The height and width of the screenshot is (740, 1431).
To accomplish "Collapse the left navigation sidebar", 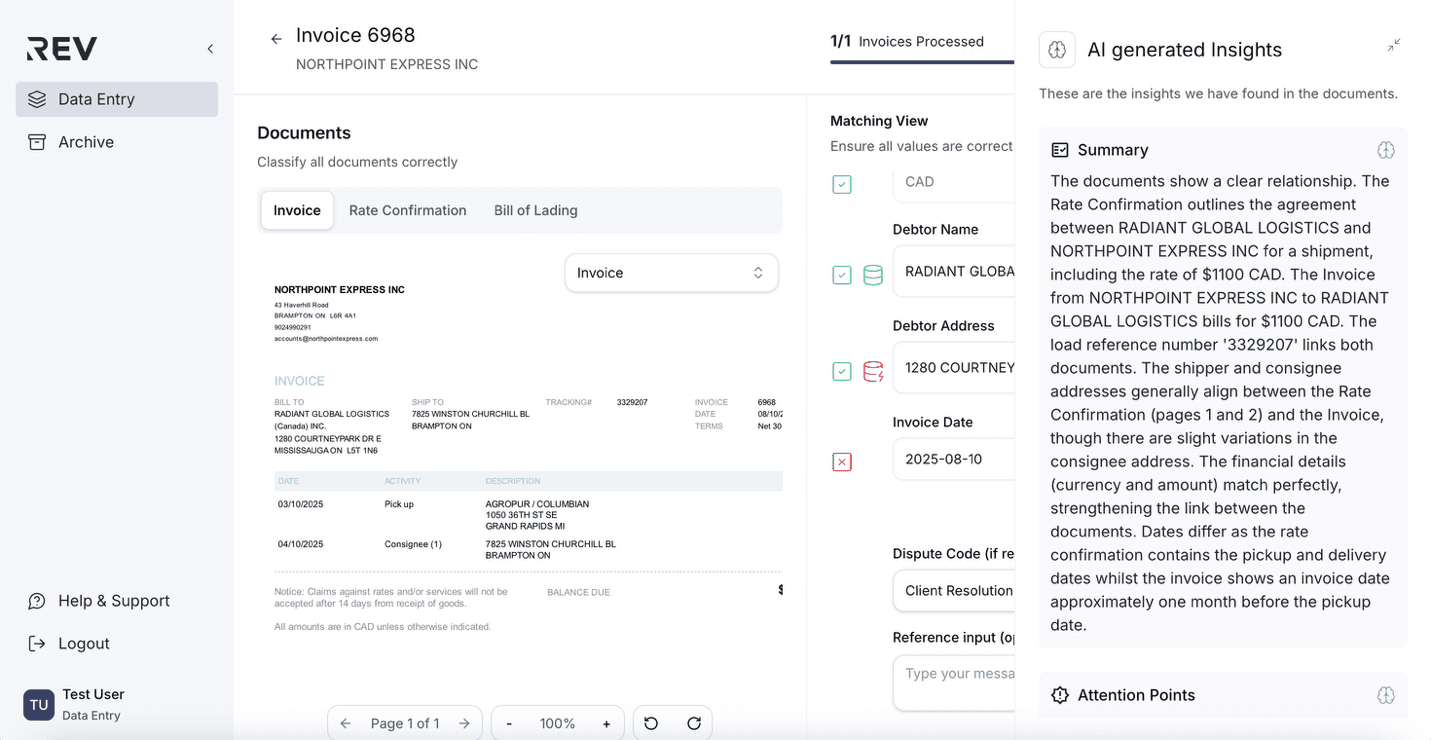I will 209,48.
